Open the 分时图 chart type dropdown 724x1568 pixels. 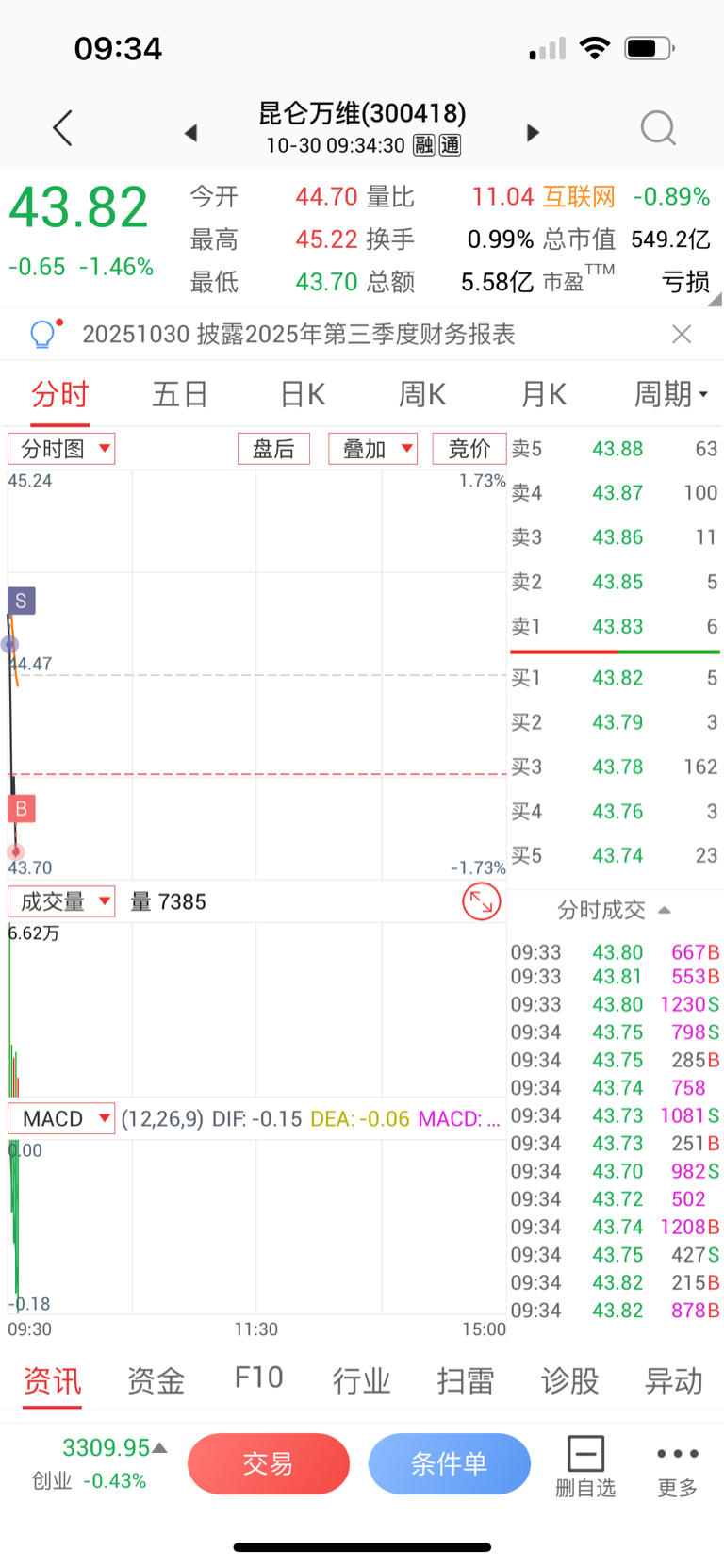point(61,449)
